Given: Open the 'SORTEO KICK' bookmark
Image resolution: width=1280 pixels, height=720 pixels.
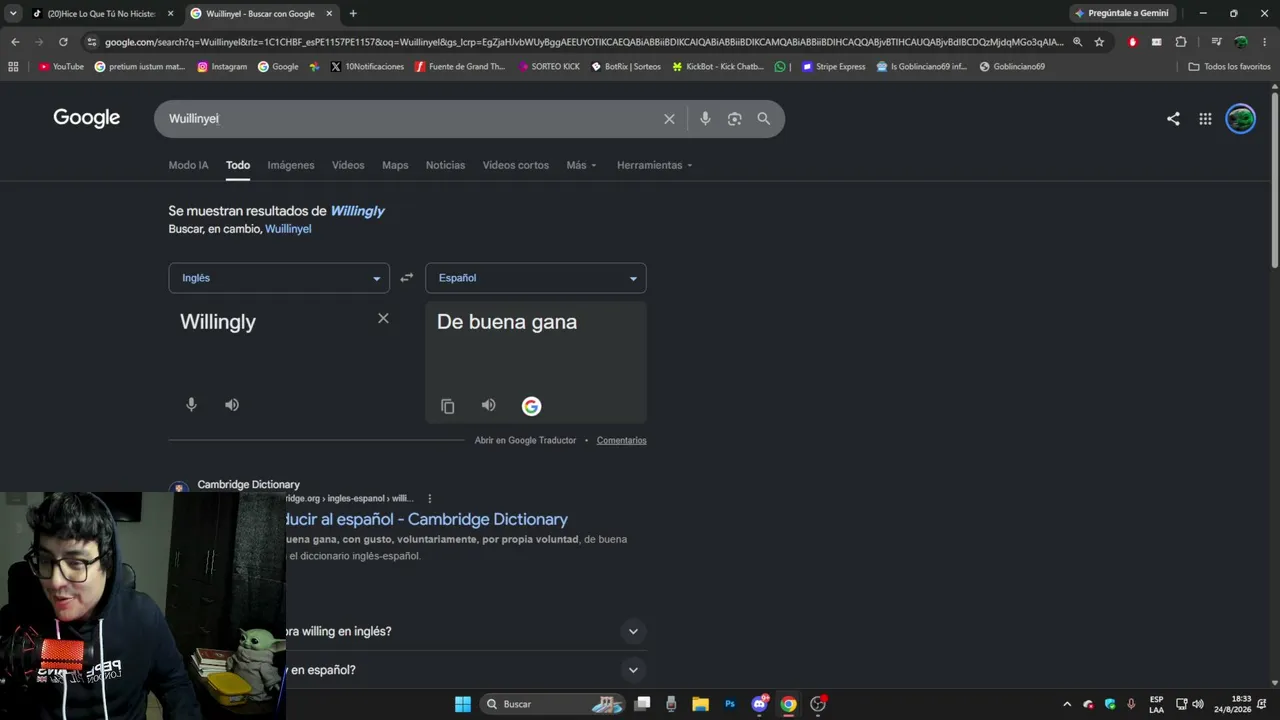Looking at the screenshot, I should point(549,67).
